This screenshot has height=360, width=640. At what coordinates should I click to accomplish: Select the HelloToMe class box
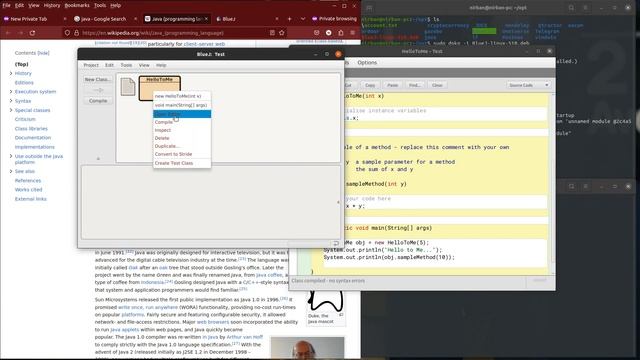[x=160, y=88]
